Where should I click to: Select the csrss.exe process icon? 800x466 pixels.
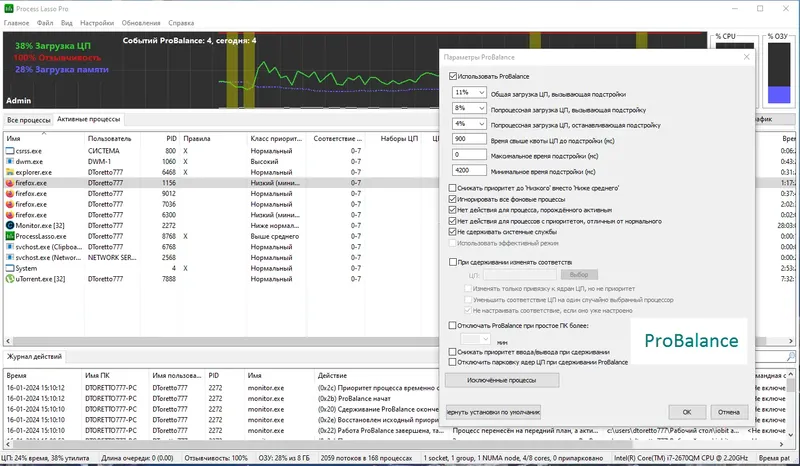tap(10, 151)
